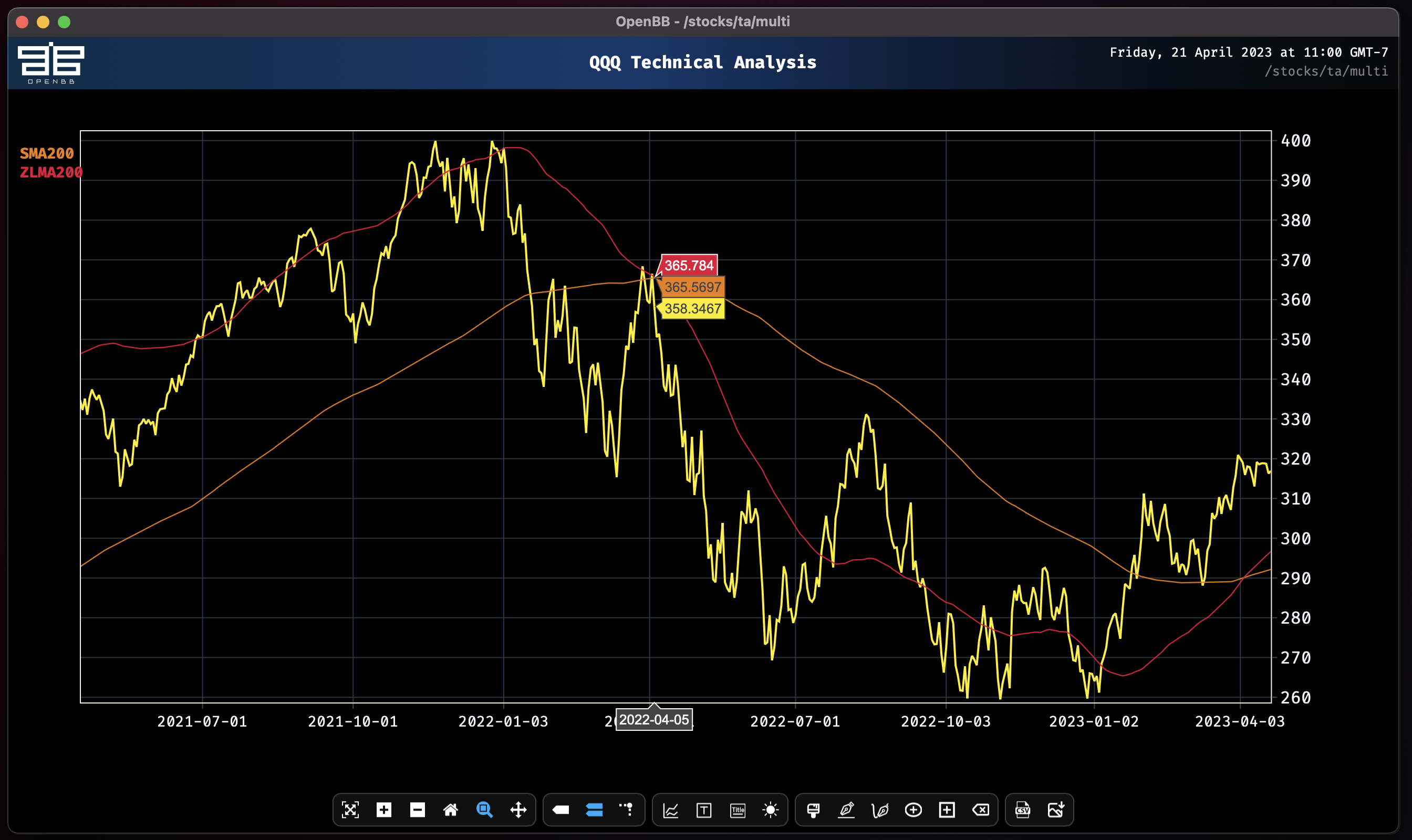Switch to compare data on hover mode

tap(594, 810)
